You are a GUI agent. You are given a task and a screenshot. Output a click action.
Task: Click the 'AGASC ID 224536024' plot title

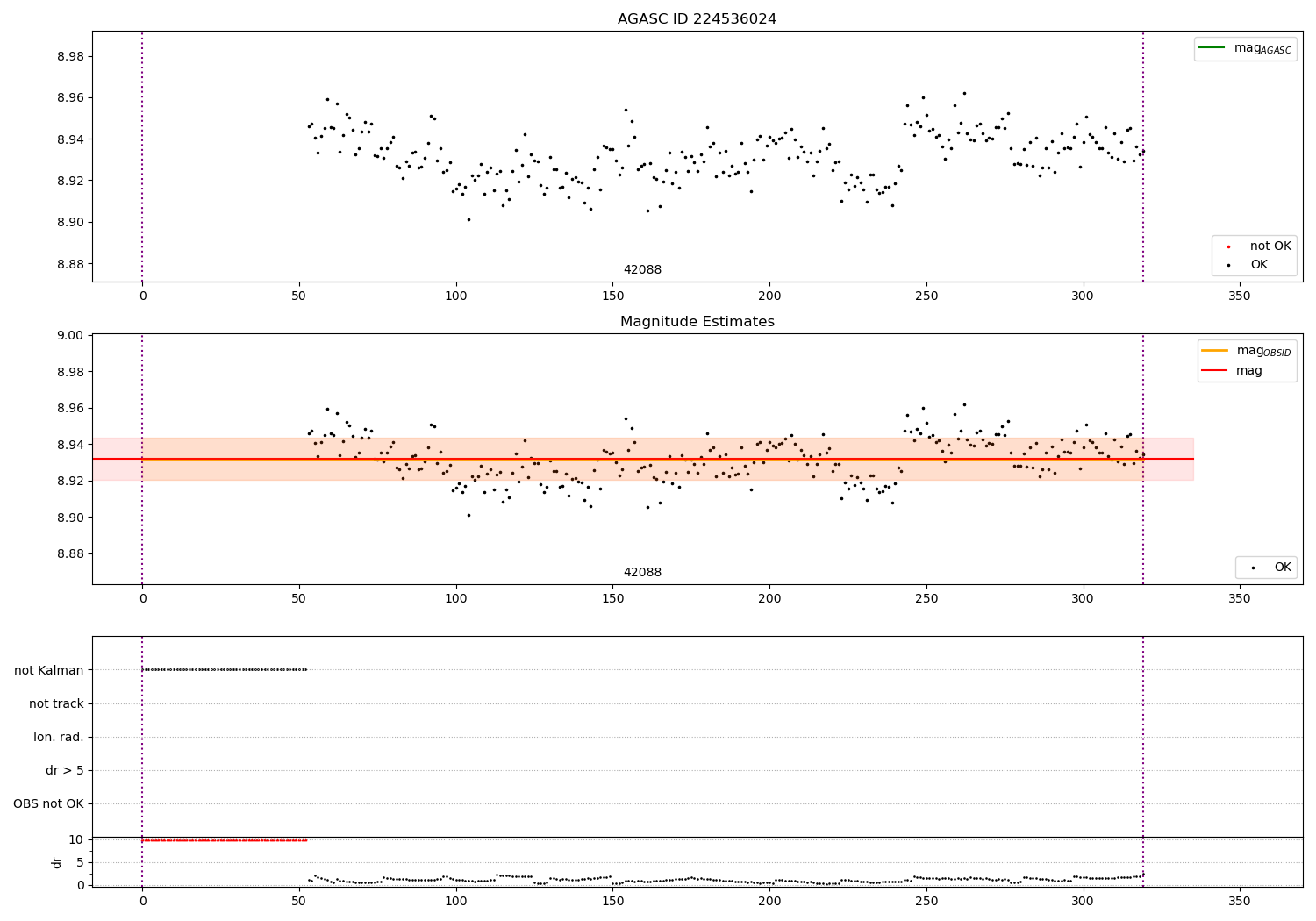[x=697, y=19]
